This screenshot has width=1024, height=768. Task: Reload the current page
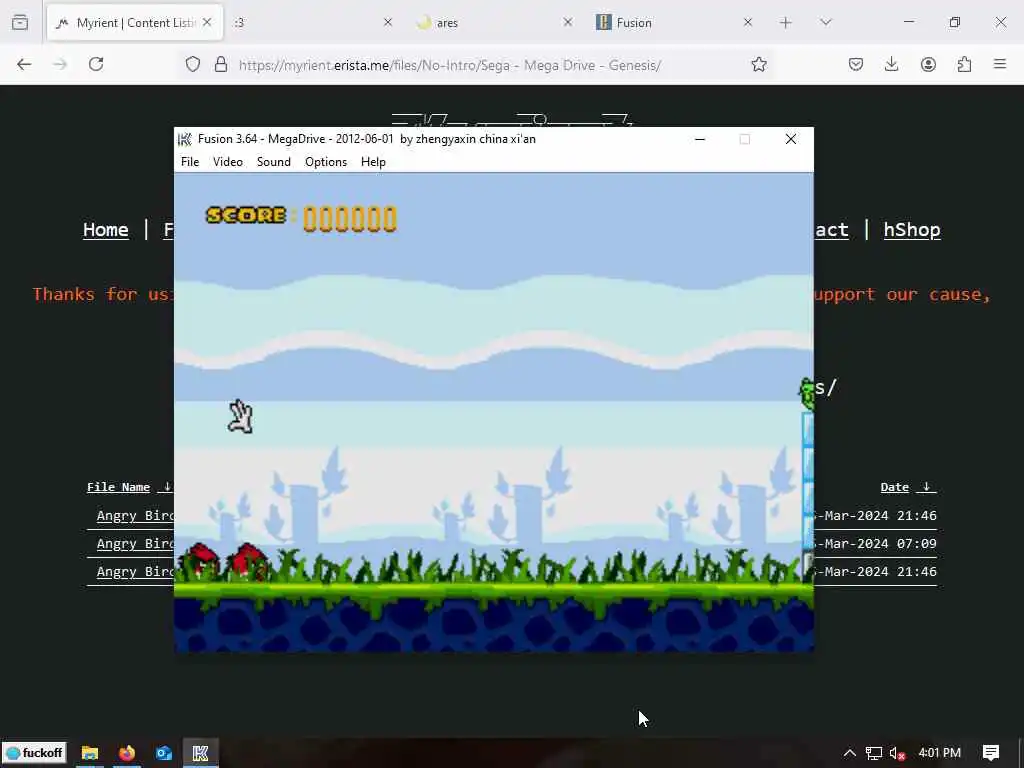[96, 64]
